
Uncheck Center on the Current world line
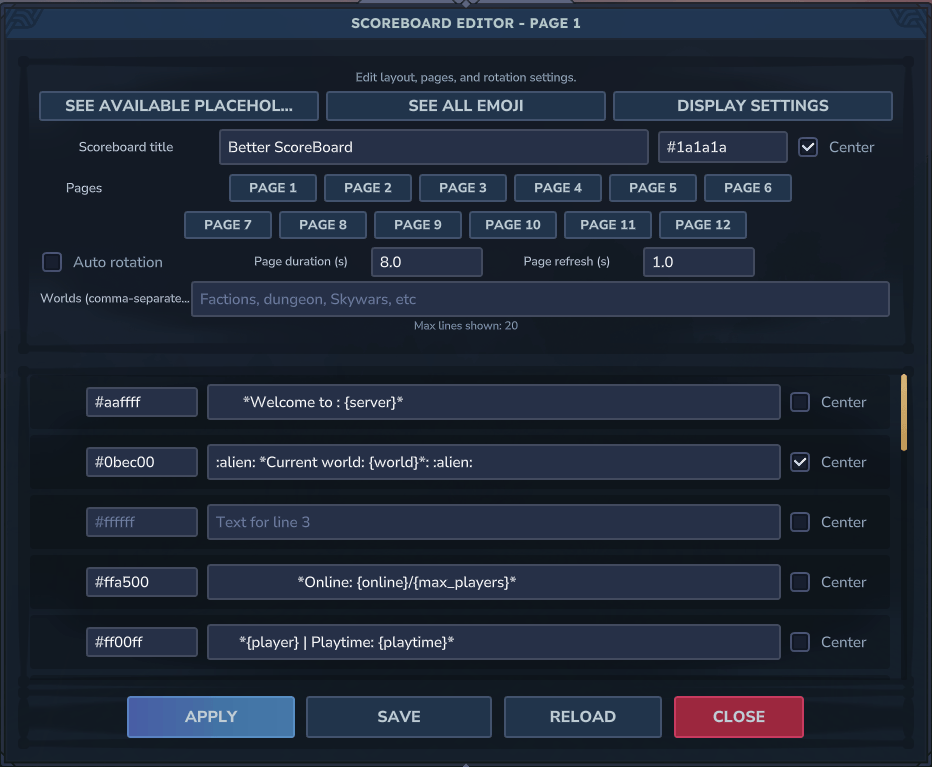pyautogui.click(x=800, y=462)
